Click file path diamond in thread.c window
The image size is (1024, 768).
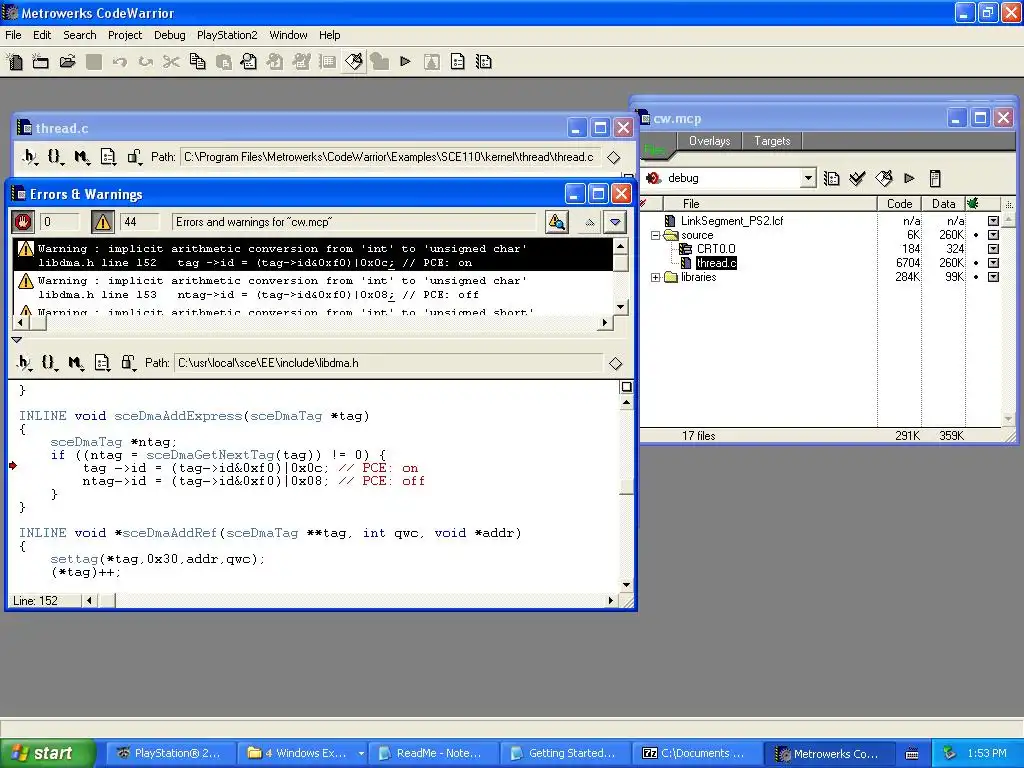[613, 157]
